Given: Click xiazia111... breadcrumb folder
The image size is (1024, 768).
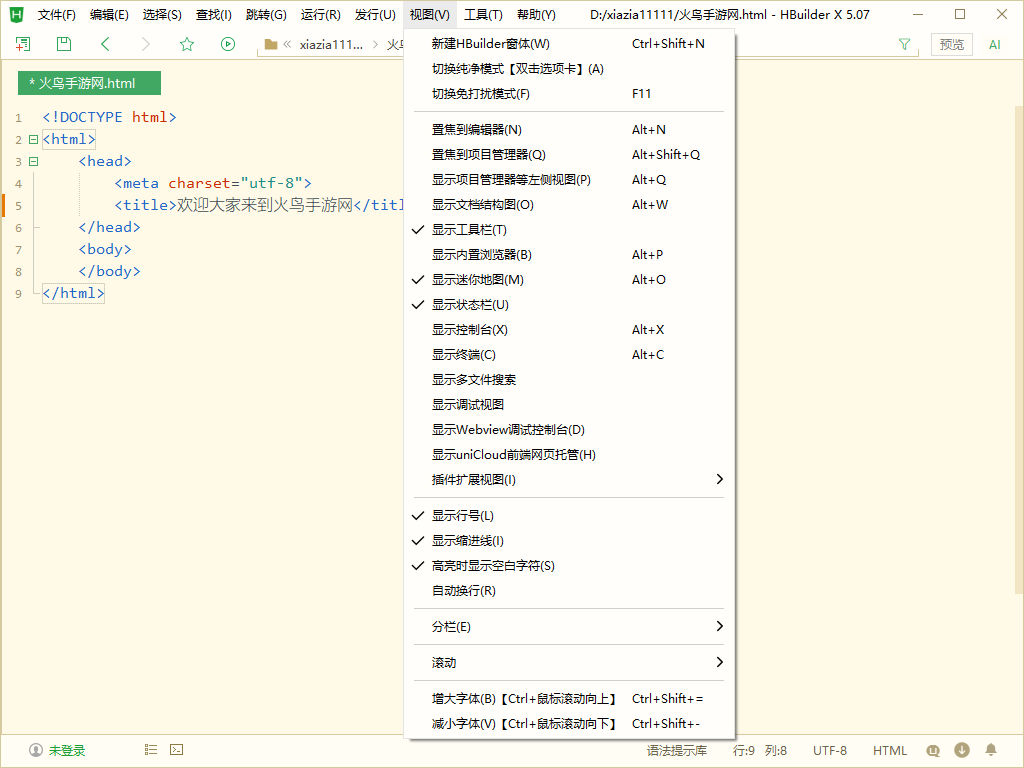Looking at the screenshot, I should click(x=331, y=44).
